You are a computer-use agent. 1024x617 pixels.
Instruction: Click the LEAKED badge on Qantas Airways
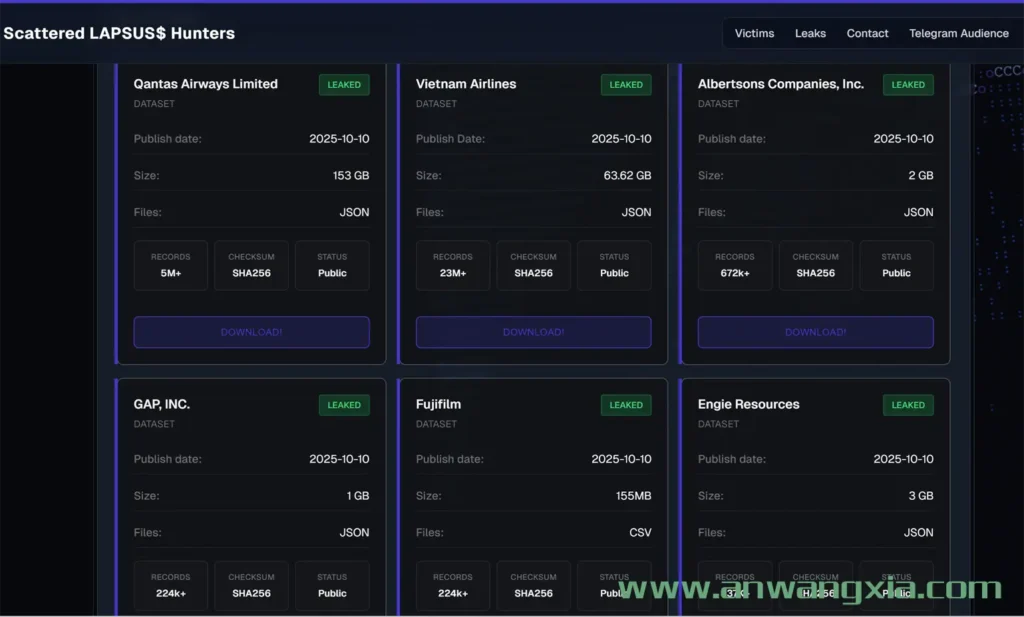click(344, 85)
